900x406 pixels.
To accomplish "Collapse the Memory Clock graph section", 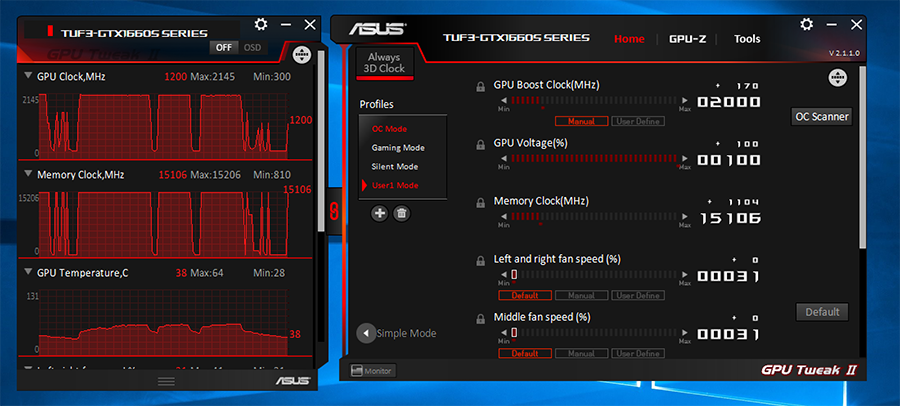I will click(28, 174).
